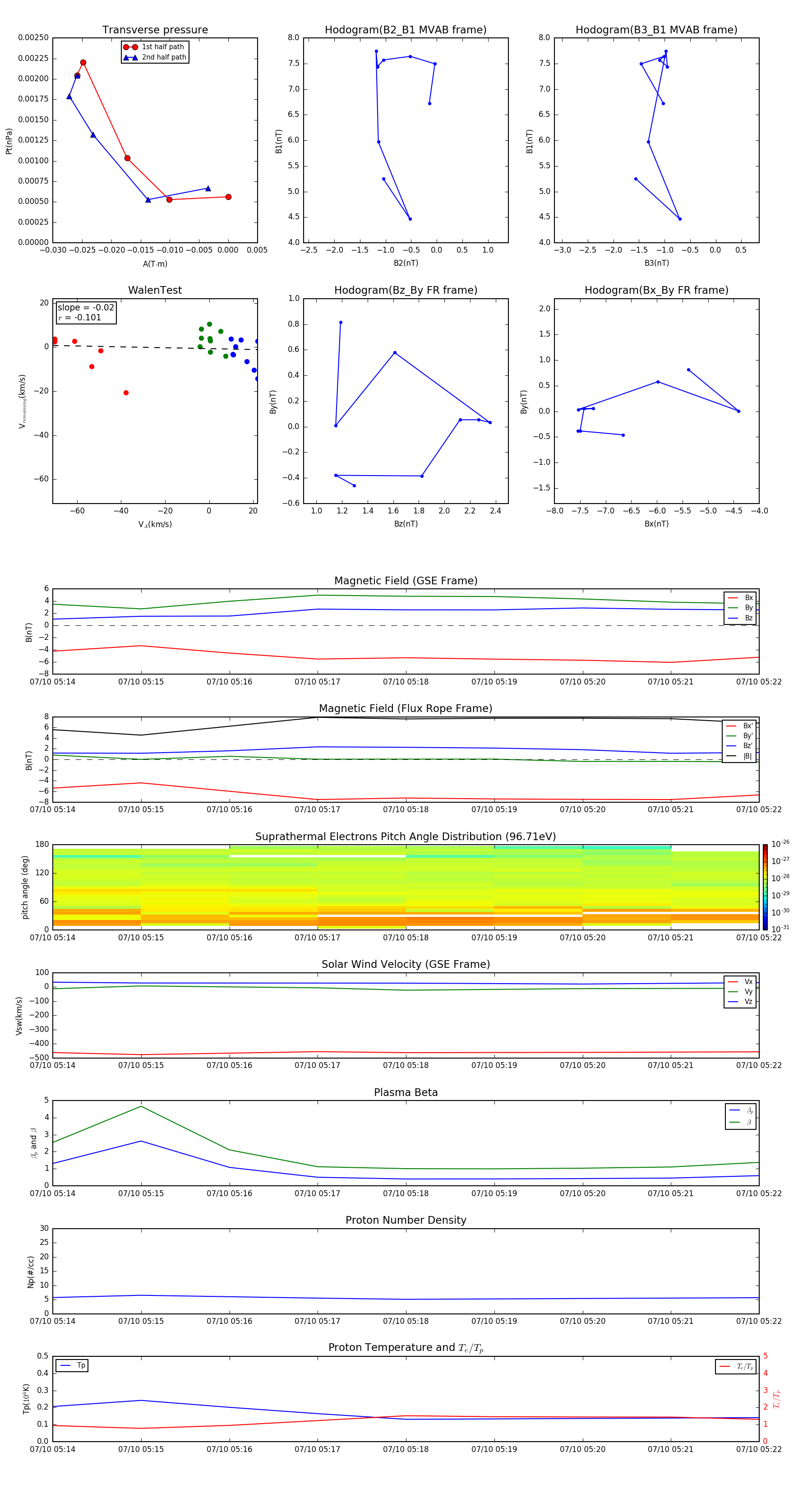Screen dimensions: 812x1489
Task: Click the red 'Te/Tp' right axis label
Action: pyautogui.click(x=777, y=1399)
